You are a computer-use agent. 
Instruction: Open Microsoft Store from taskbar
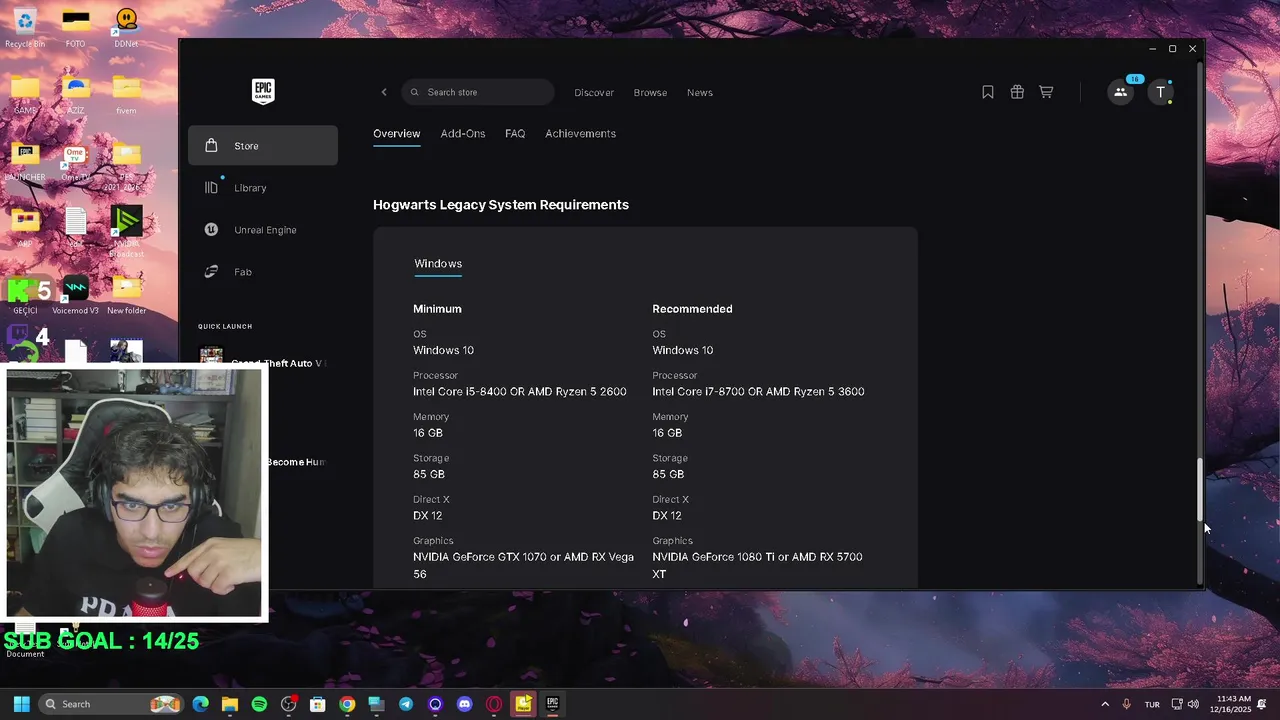318,704
